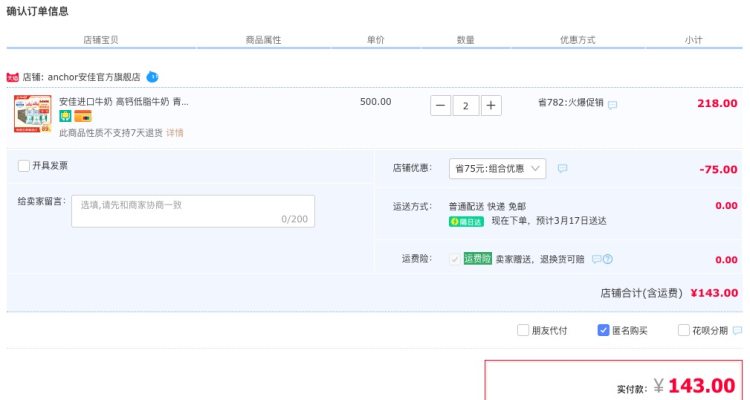Decrease quantity with minus button

441,106
